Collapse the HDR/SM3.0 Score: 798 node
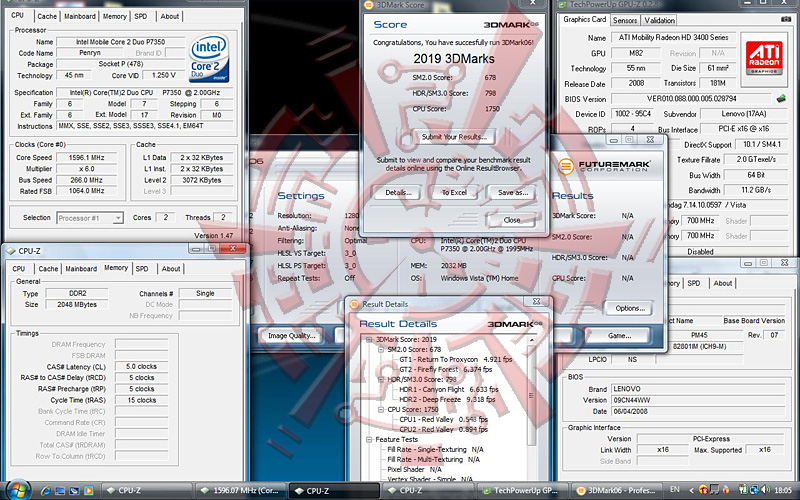 [381, 380]
